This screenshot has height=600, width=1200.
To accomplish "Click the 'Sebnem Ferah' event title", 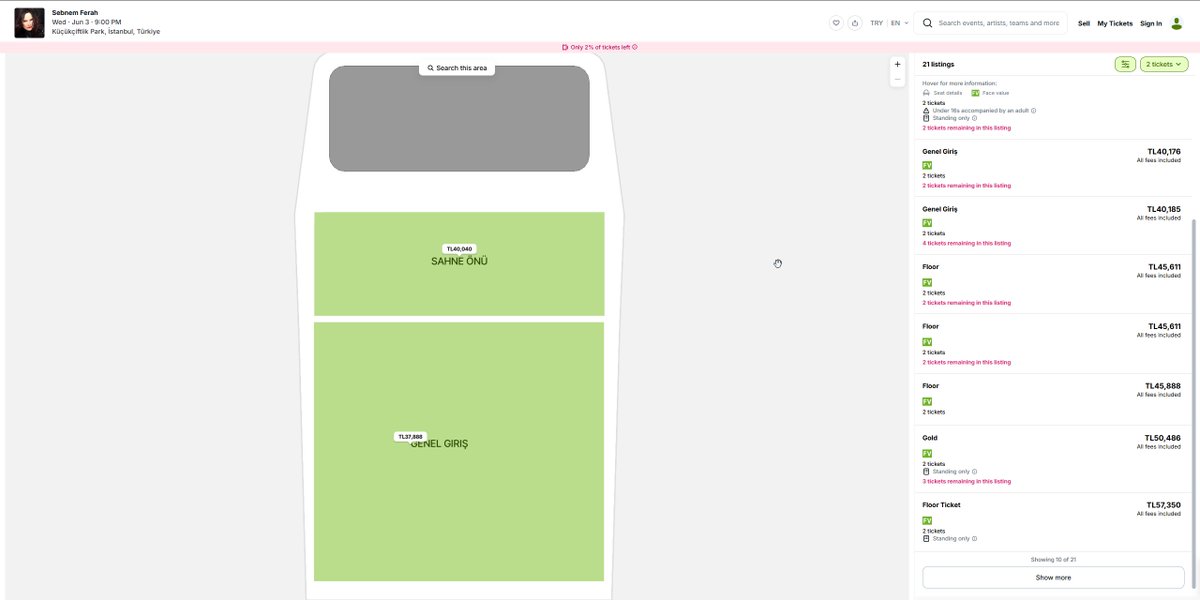I will pos(75,13).
